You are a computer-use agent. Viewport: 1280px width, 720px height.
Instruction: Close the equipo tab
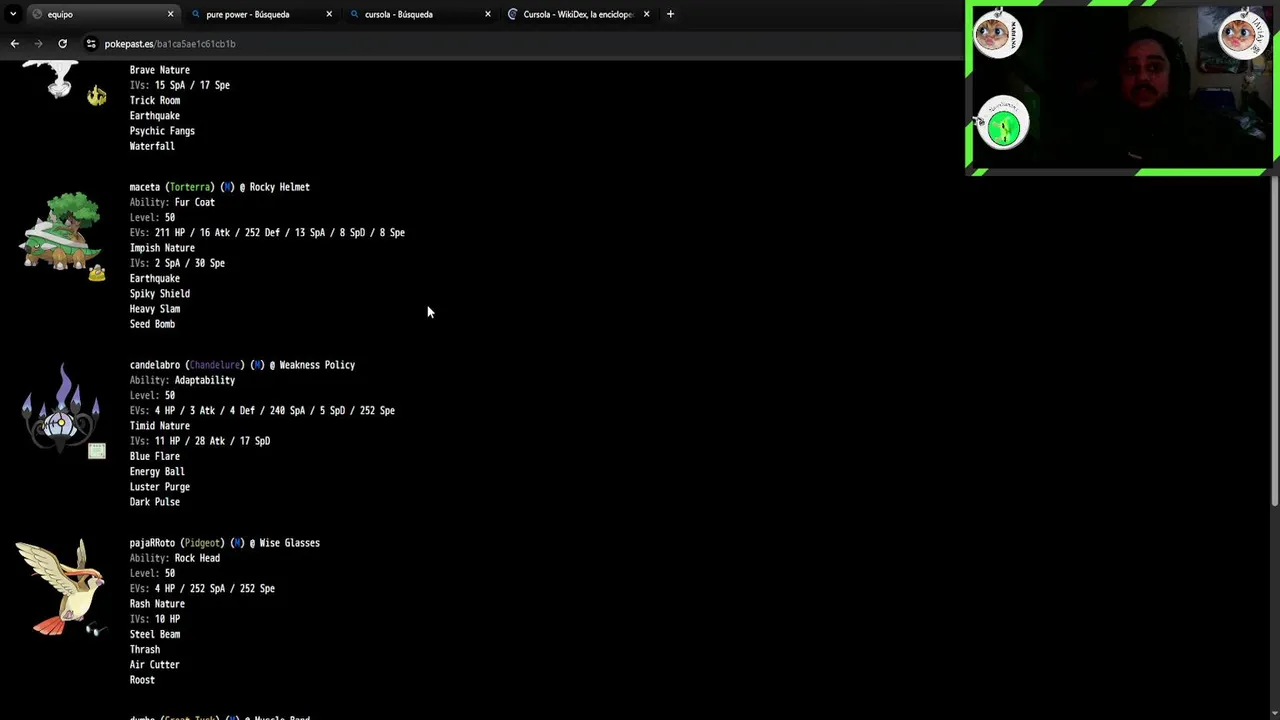(170, 14)
